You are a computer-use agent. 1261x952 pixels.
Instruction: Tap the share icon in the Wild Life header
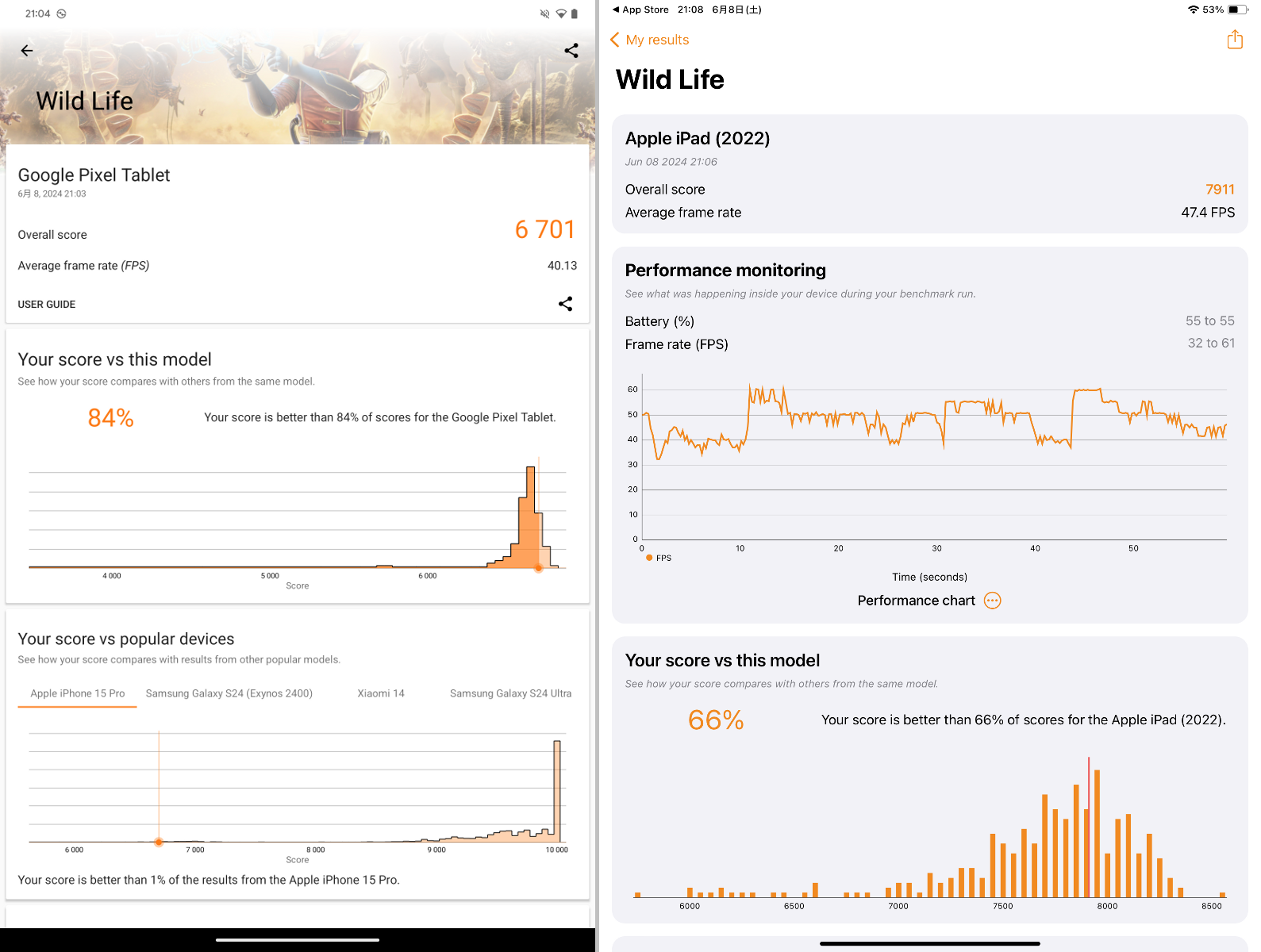(571, 50)
